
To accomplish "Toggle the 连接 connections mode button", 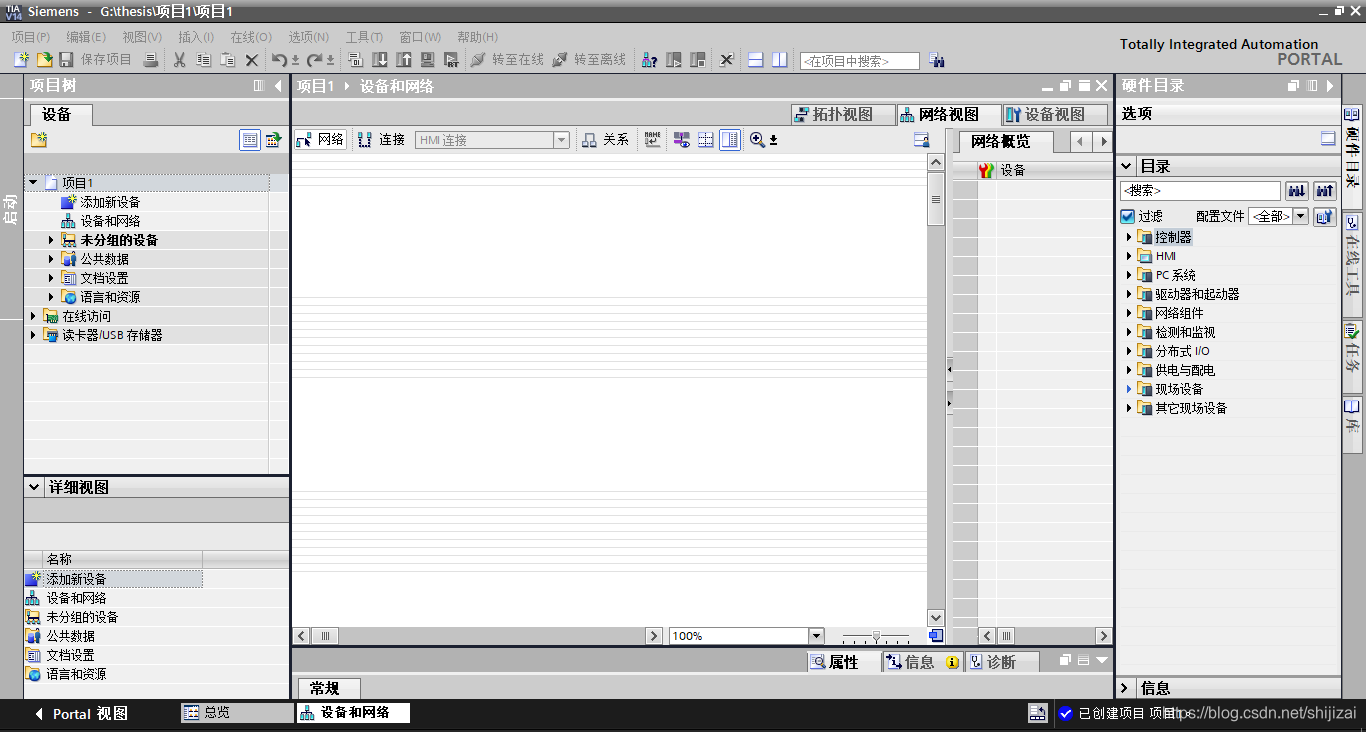I will (x=382, y=140).
